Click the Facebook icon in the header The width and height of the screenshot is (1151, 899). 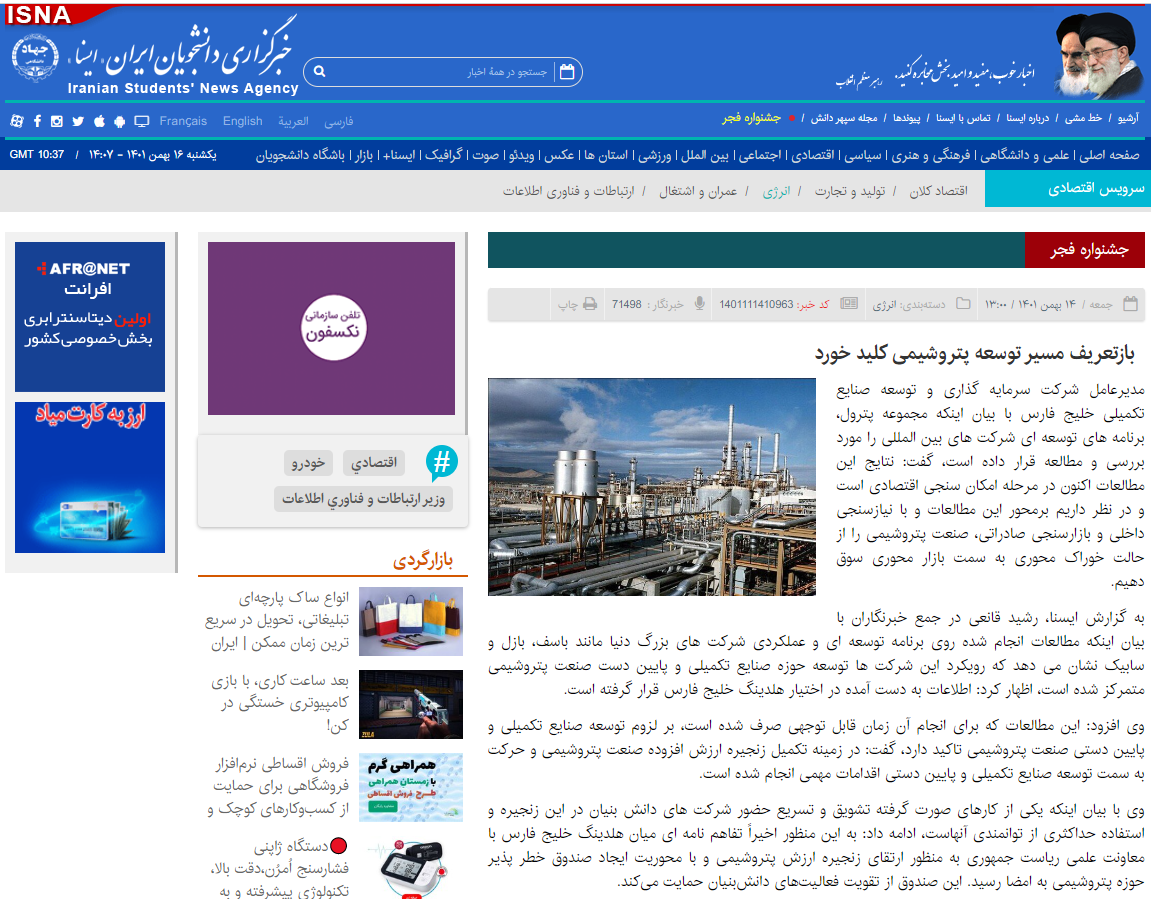[x=37, y=121]
